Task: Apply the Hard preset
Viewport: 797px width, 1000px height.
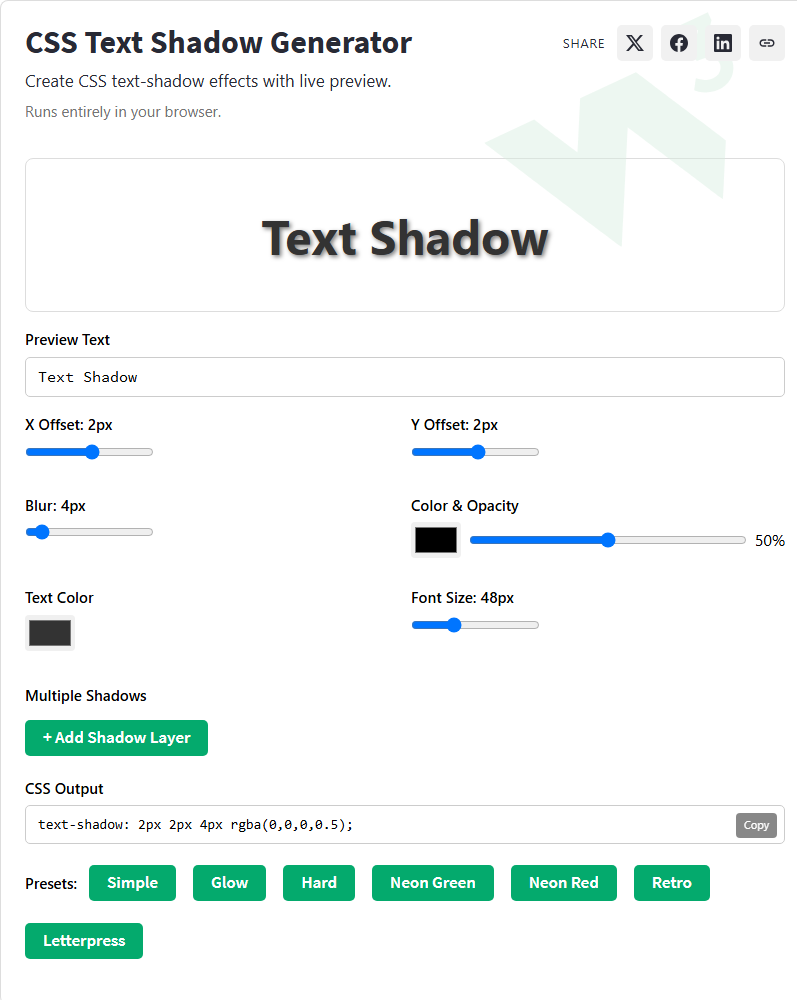Action: (319, 883)
